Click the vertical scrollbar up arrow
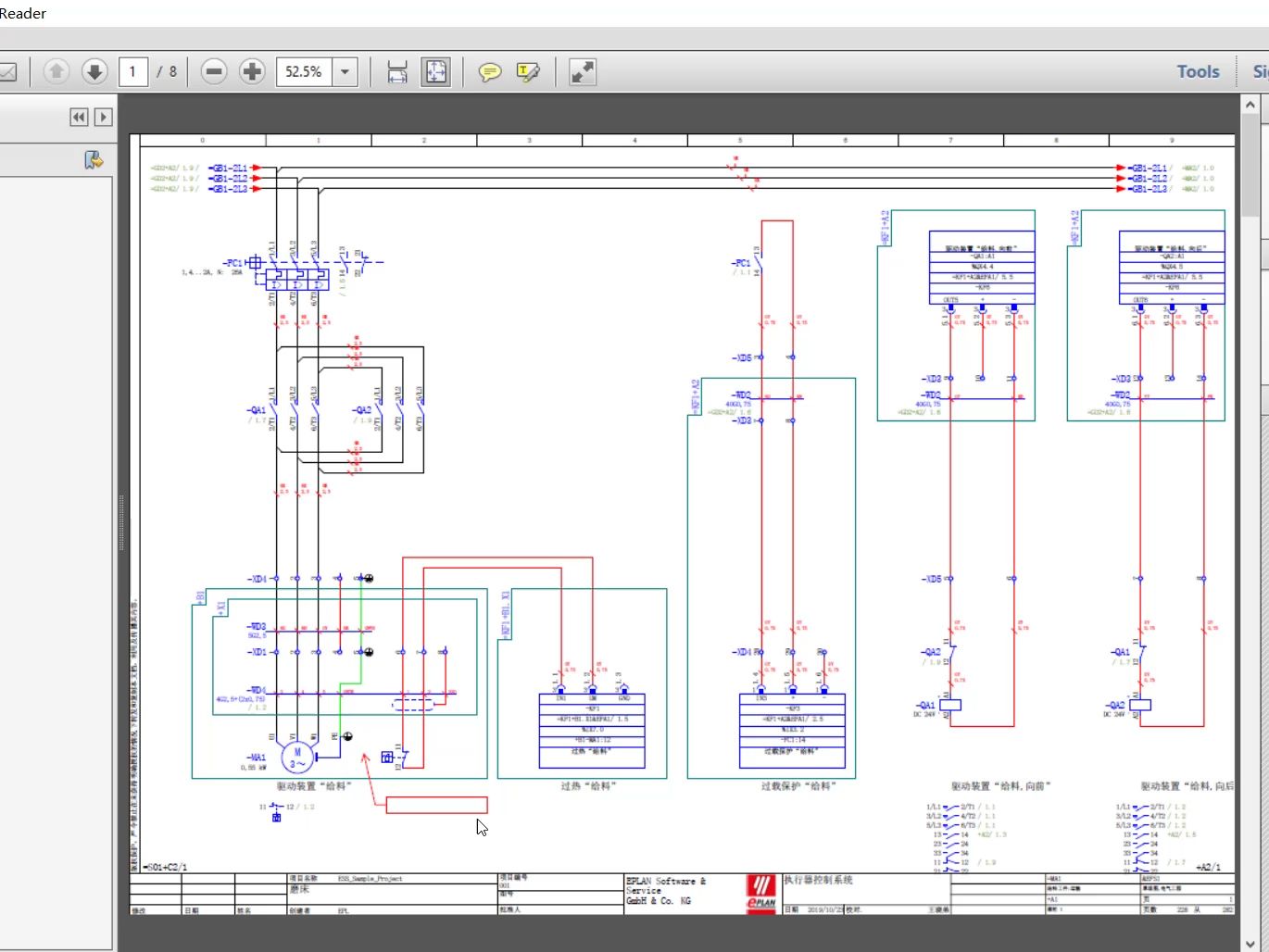Screen dimensions: 1269x952 coord(1250,106)
